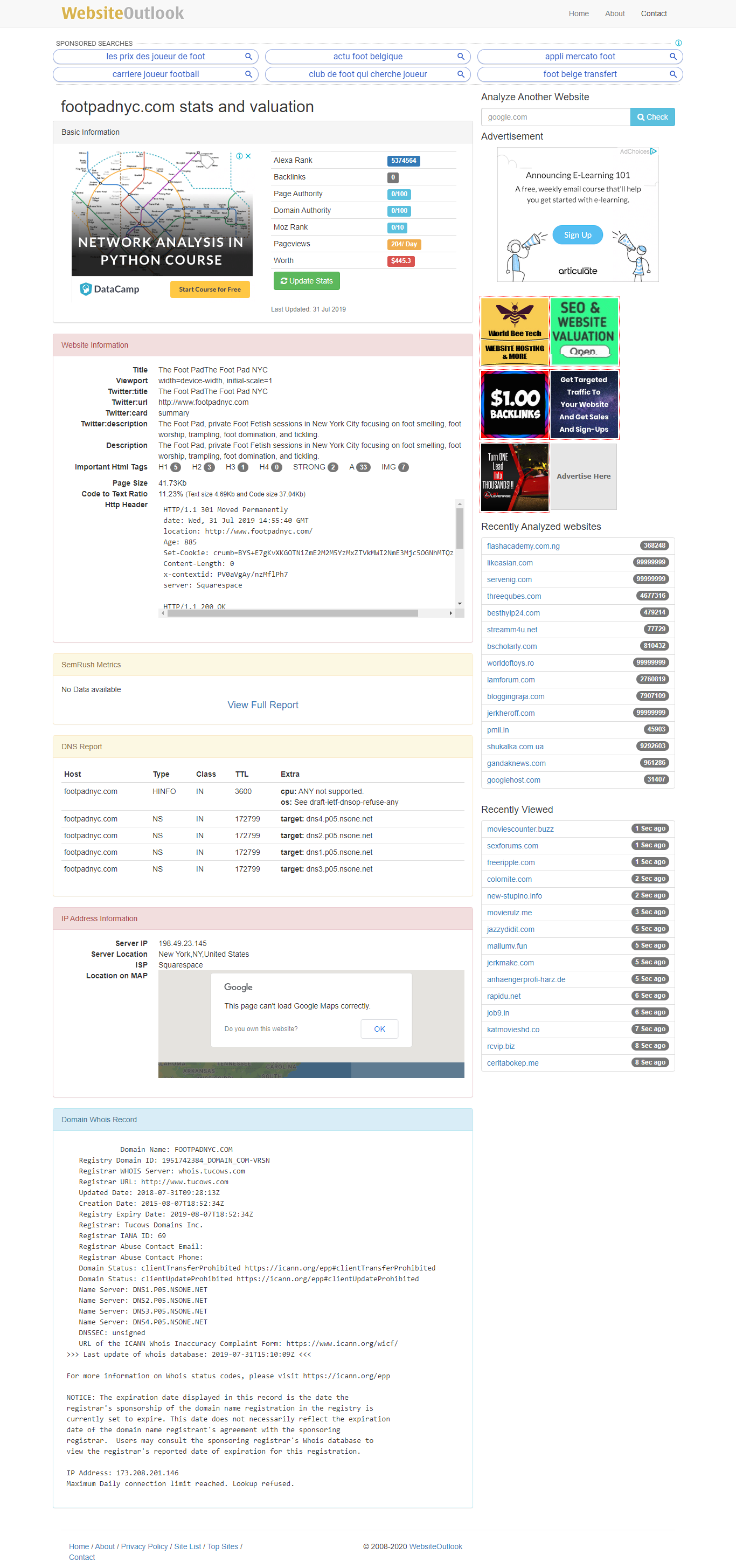This screenshot has width=736, height=1568.
Task: Click AdChoices icon on Articulate ad
Action: point(653,151)
